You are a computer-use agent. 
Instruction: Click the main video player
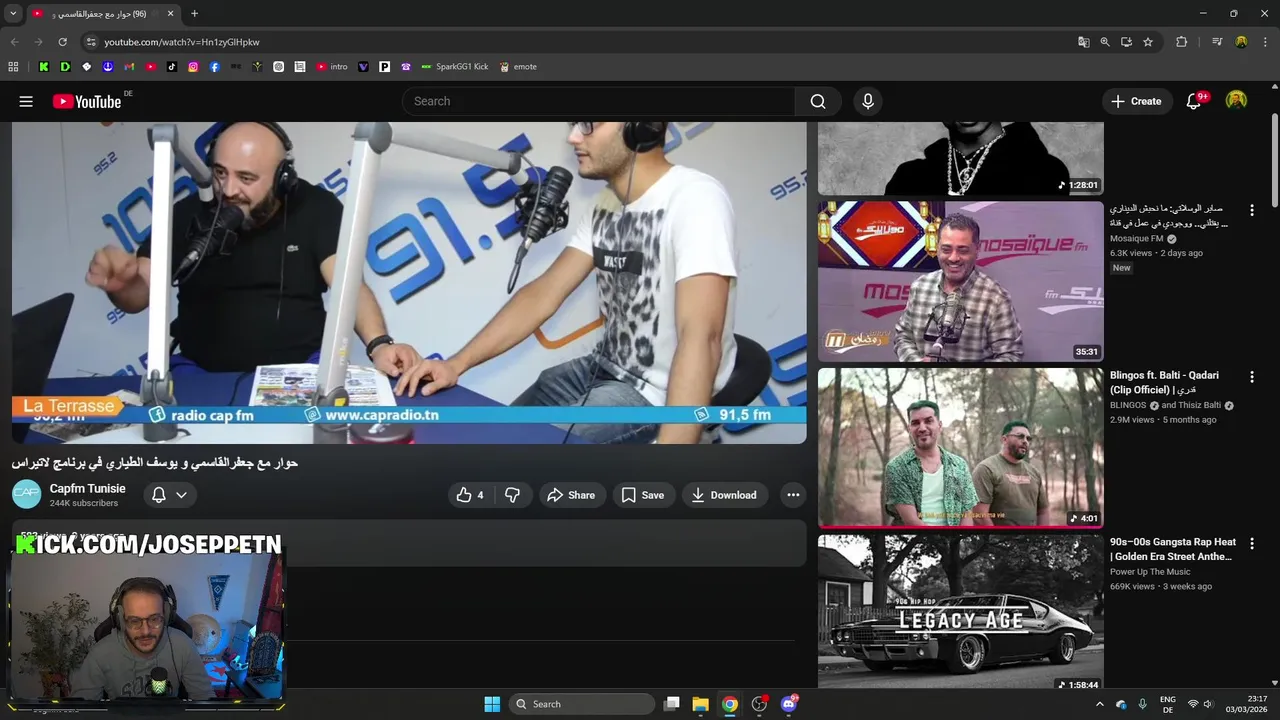409,282
